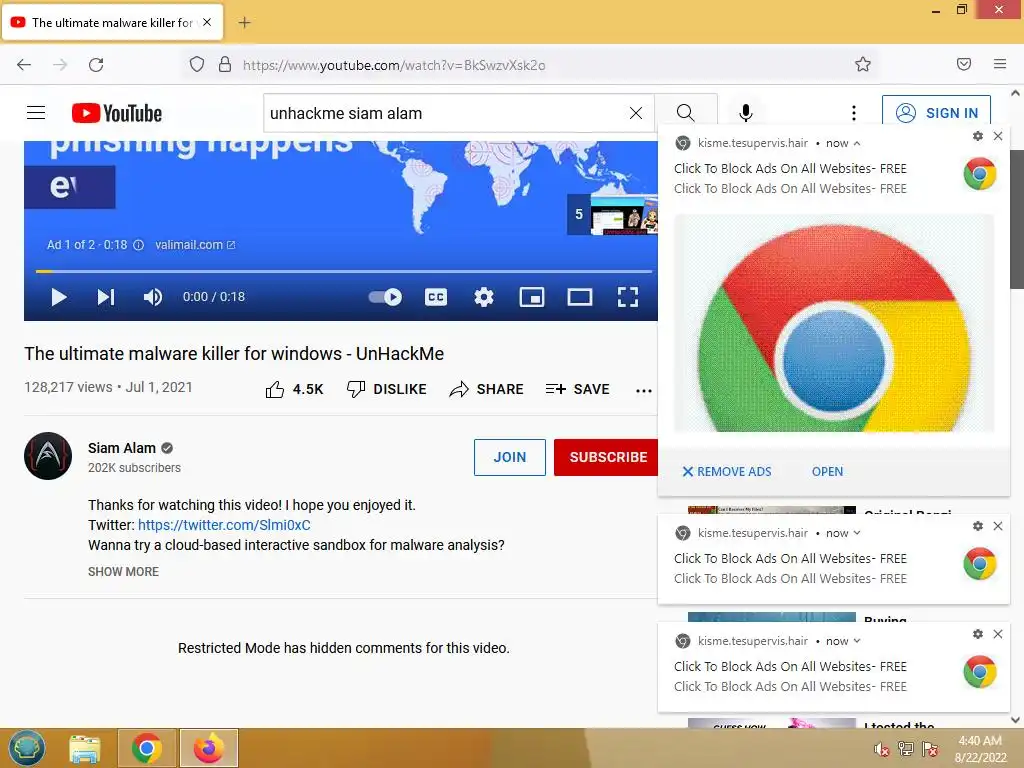The width and height of the screenshot is (1024, 768).
Task: Open settings gear on second notification
Action: [978, 526]
